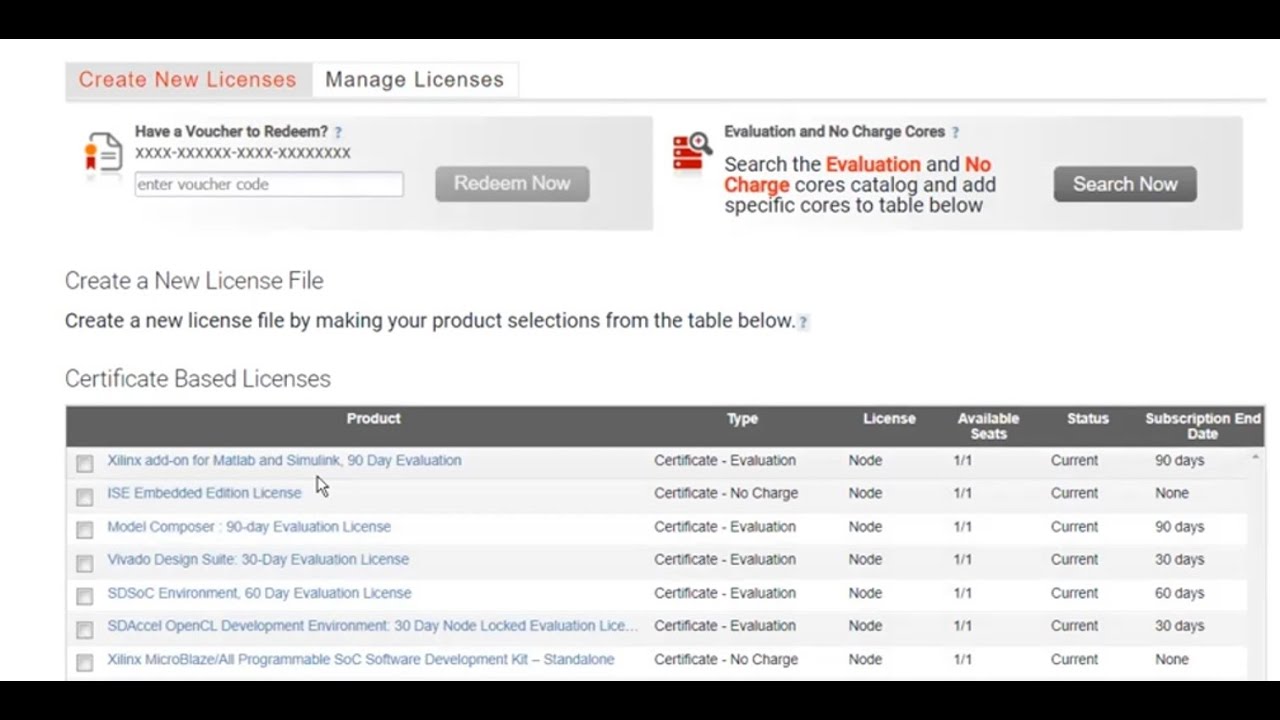Click the 'Create a New License File' heading
1280x720 pixels.
(194, 281)
